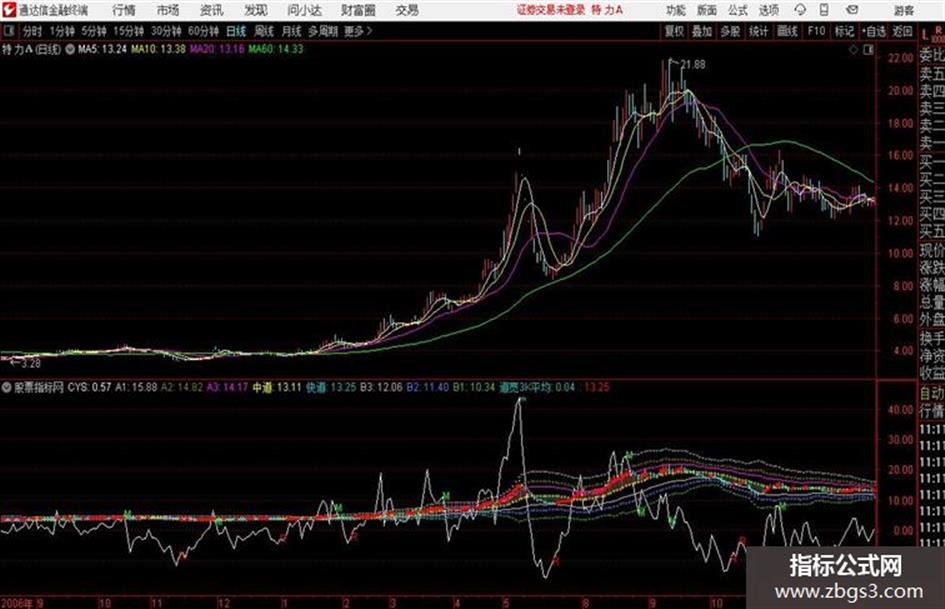Viewport: 945px width, 609px height.
Task: Click the 叠加 overlay button
Action: click(x=702, y=31)
